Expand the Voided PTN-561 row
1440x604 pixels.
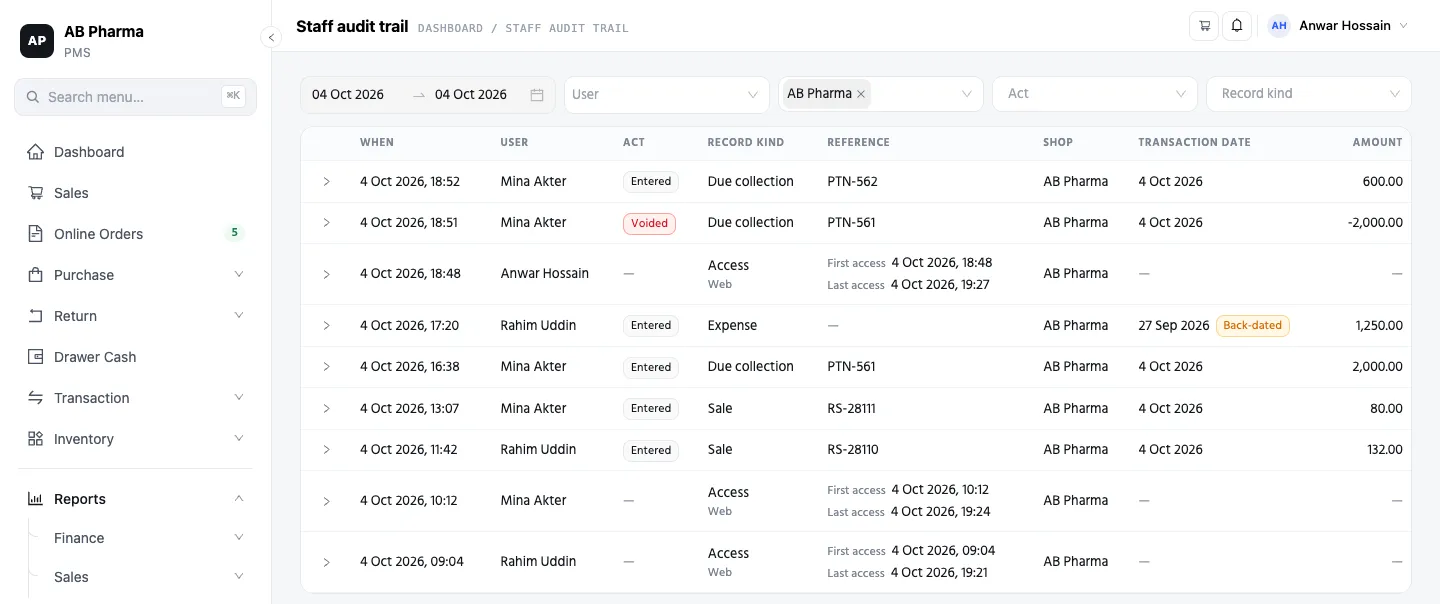tap(326, 223)
